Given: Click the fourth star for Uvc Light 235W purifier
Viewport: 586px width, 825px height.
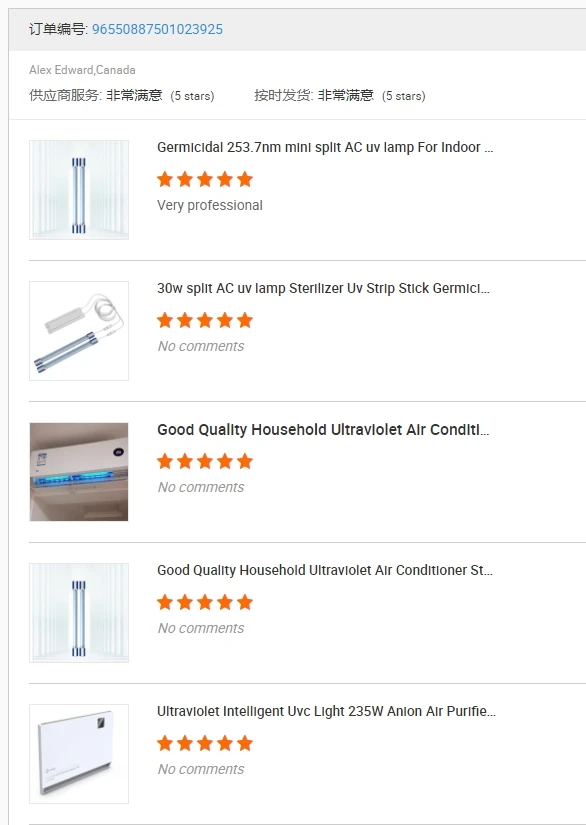Looking at the screenshot, I should click(x=224, y=743).
